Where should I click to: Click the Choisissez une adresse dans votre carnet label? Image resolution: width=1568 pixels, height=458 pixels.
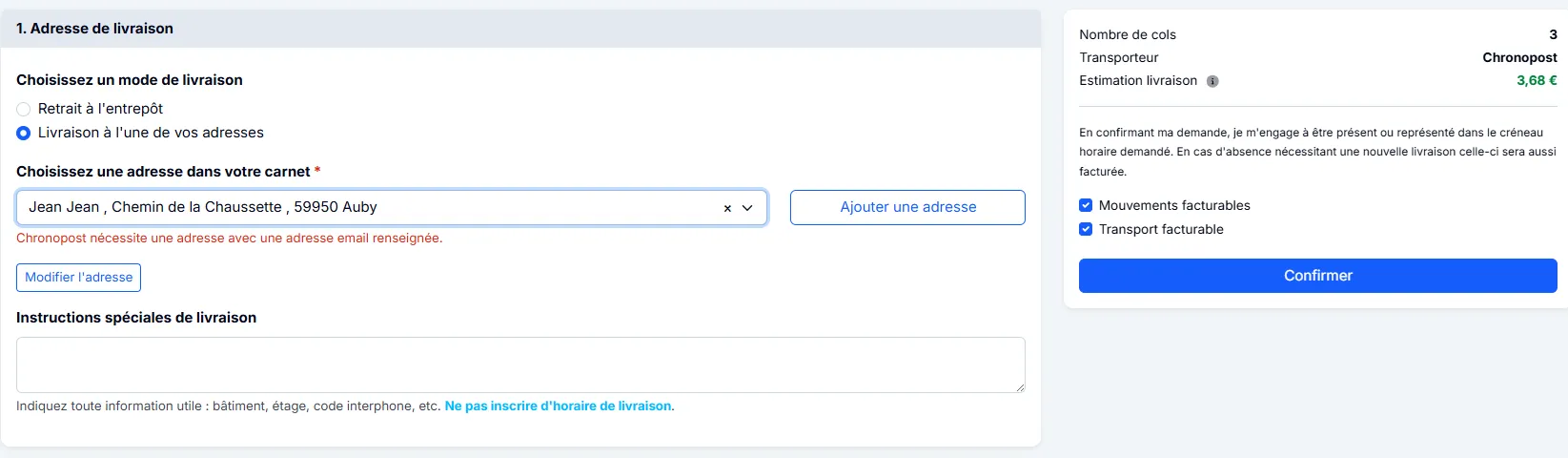coord(163,172)
